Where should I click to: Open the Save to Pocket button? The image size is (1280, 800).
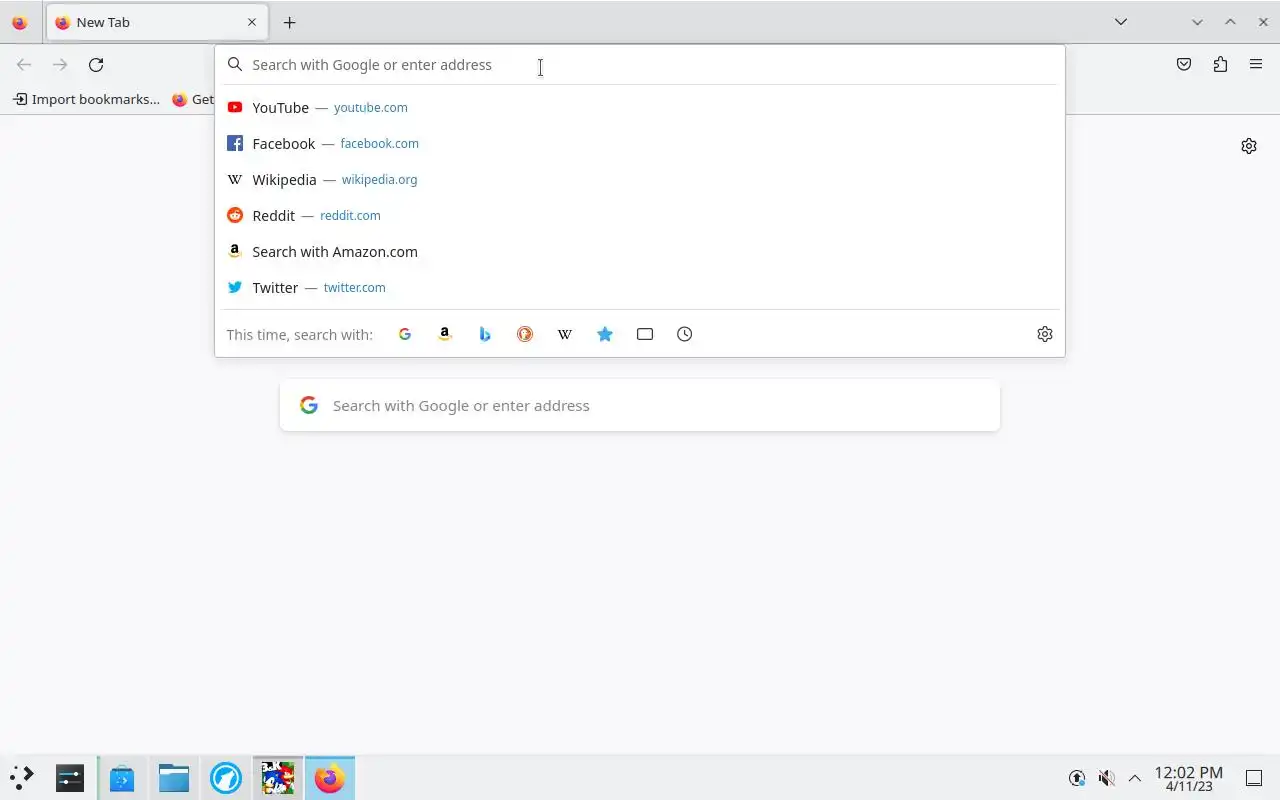pyautogui.click(x=1184, y=65)
